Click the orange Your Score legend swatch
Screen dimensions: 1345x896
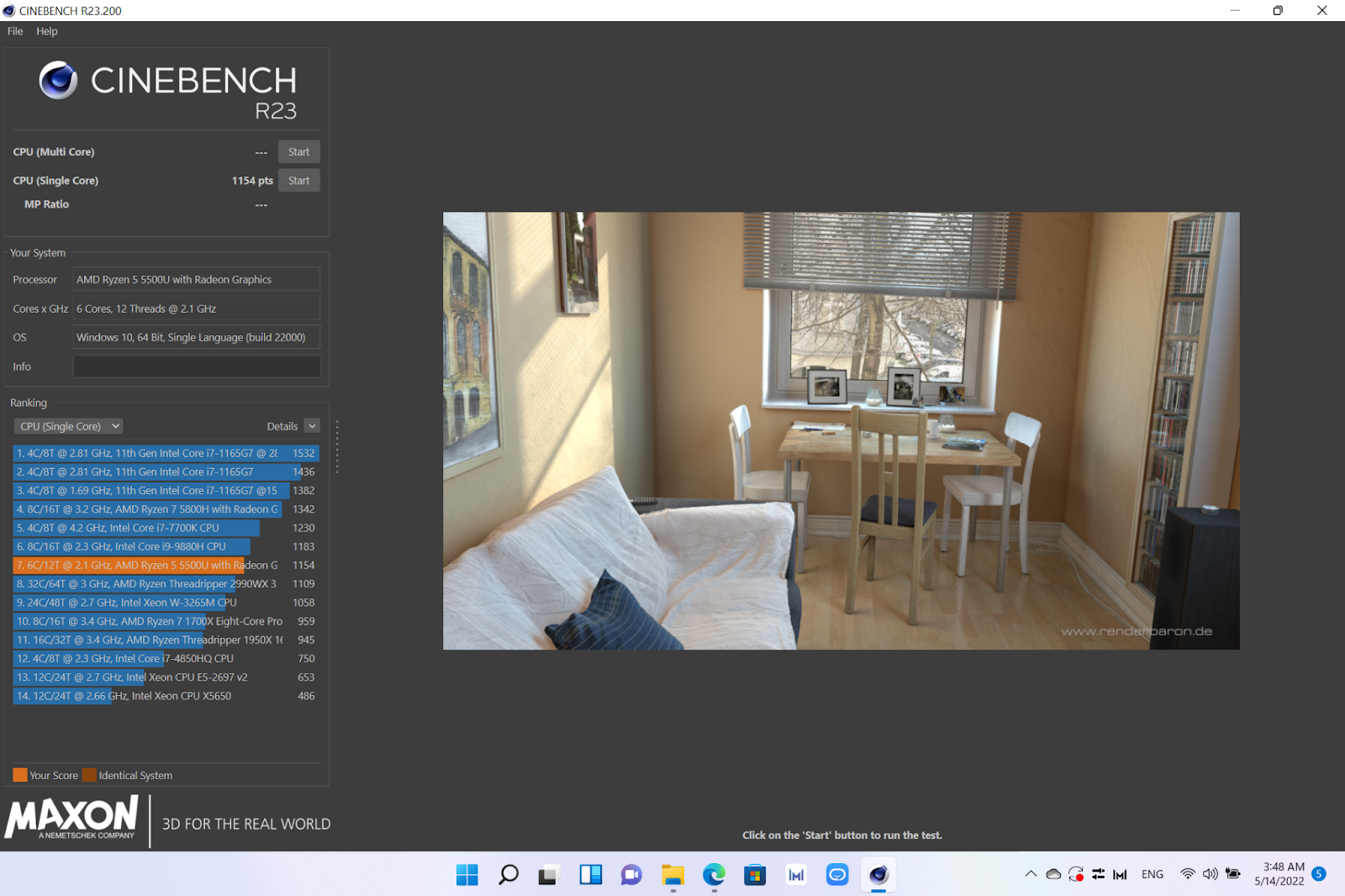point(20,775)
